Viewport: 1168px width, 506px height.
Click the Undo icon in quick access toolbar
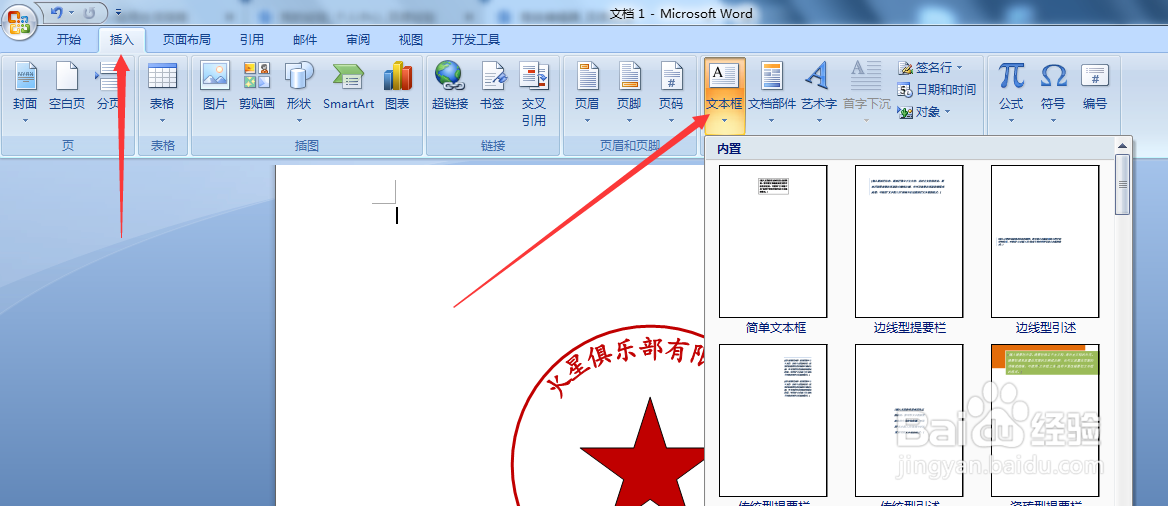(57, 13)
